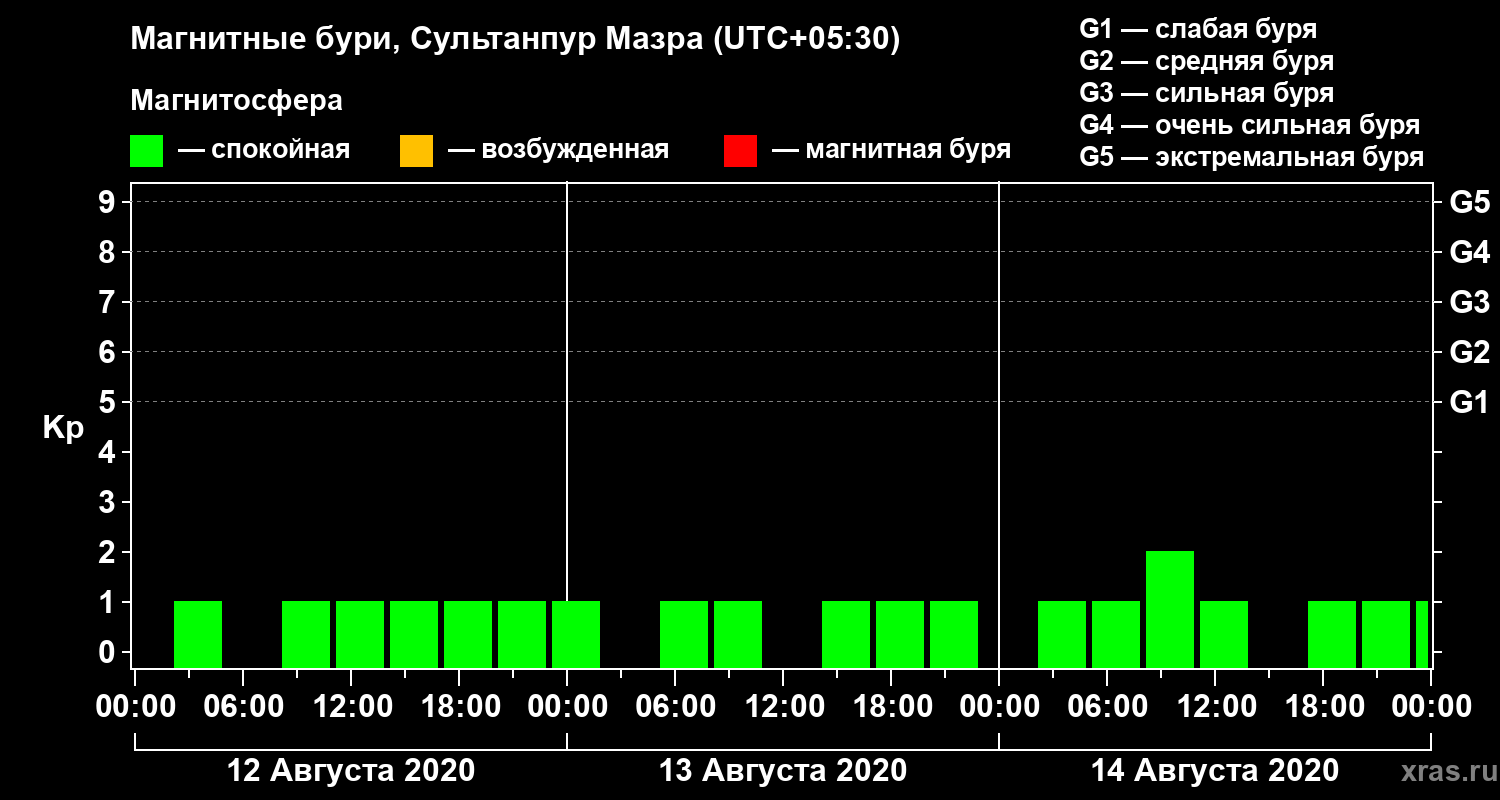Click the right-axis 'G5' label
1500x800 pixels.
point(1469,202)
